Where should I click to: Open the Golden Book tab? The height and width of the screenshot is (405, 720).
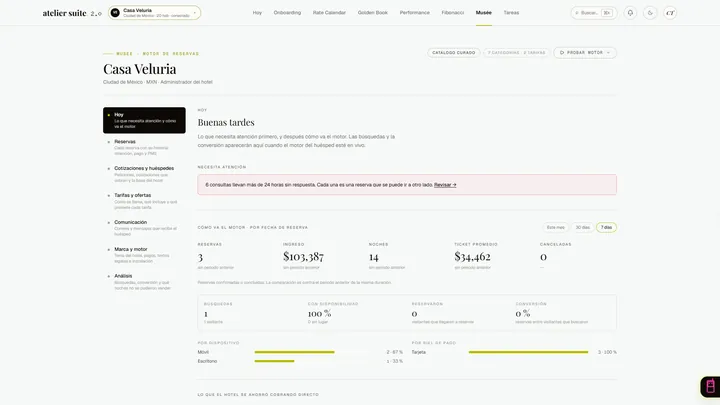click(x=372, y=13)
